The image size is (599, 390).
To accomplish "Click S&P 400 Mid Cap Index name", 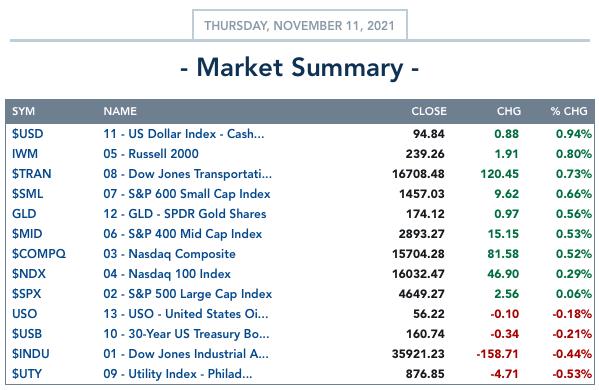I will coord(183,234).
